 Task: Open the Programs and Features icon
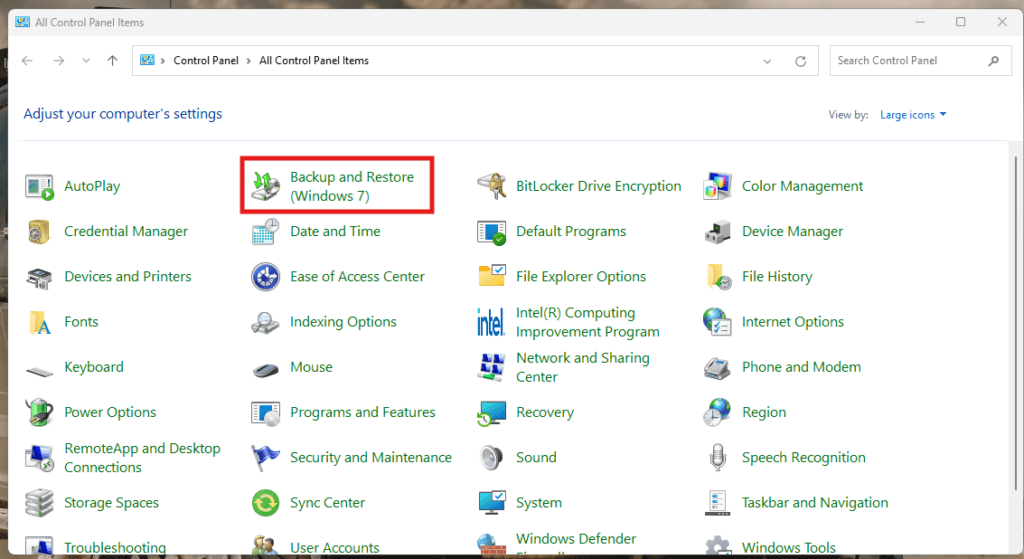(266, 413)
